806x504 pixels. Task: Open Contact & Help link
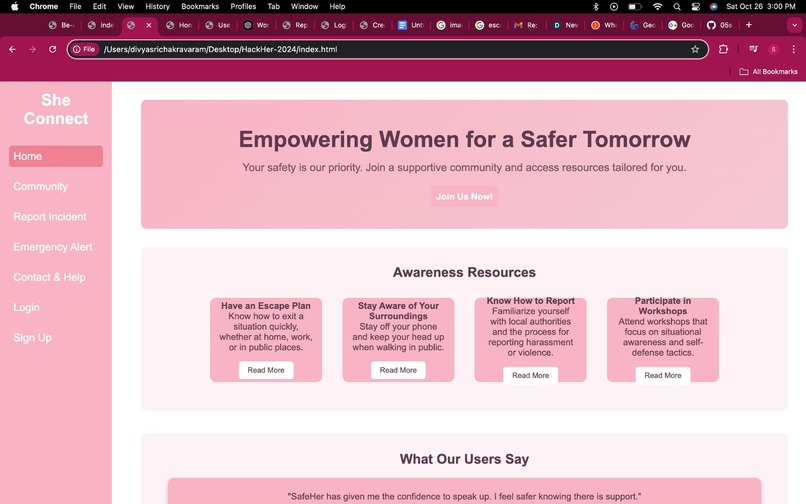tap(49, 277)
